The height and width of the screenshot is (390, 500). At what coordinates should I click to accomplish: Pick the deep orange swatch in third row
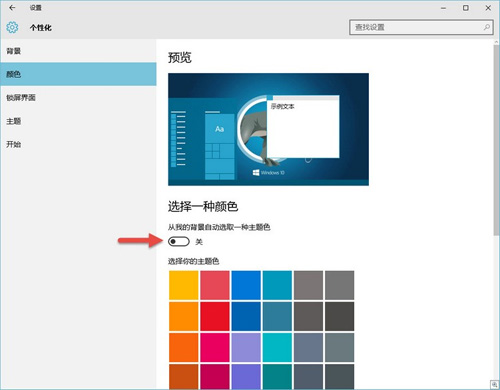184,348
